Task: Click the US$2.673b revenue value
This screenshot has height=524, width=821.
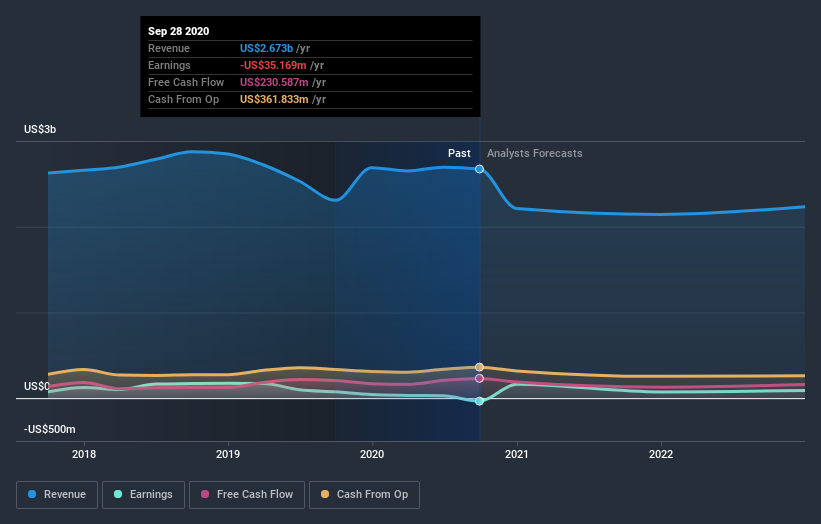Action: (267, 48)
